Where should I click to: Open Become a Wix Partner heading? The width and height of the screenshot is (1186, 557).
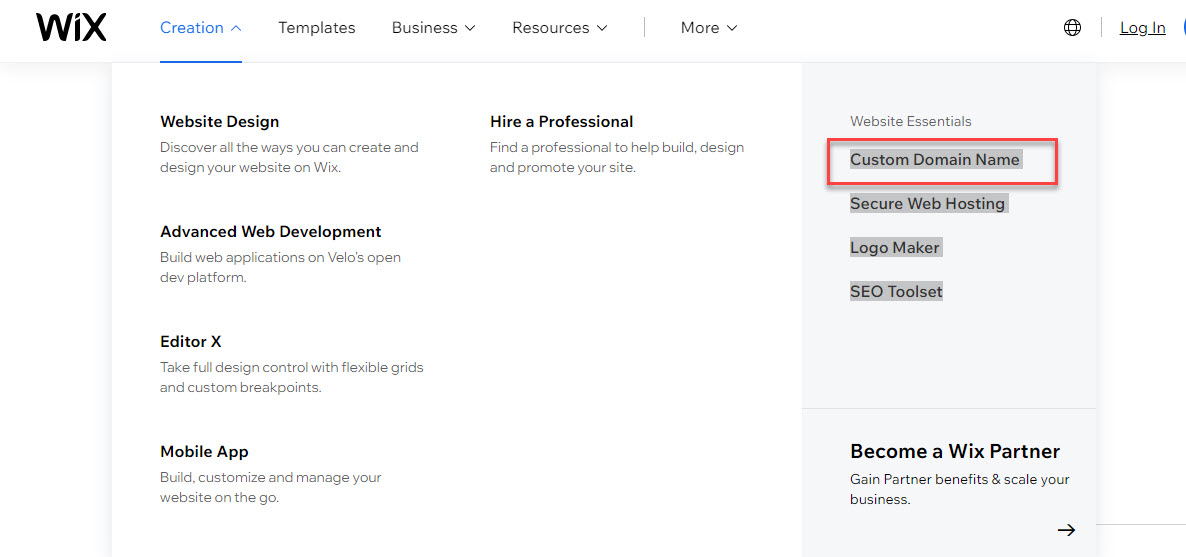[955, 452]
